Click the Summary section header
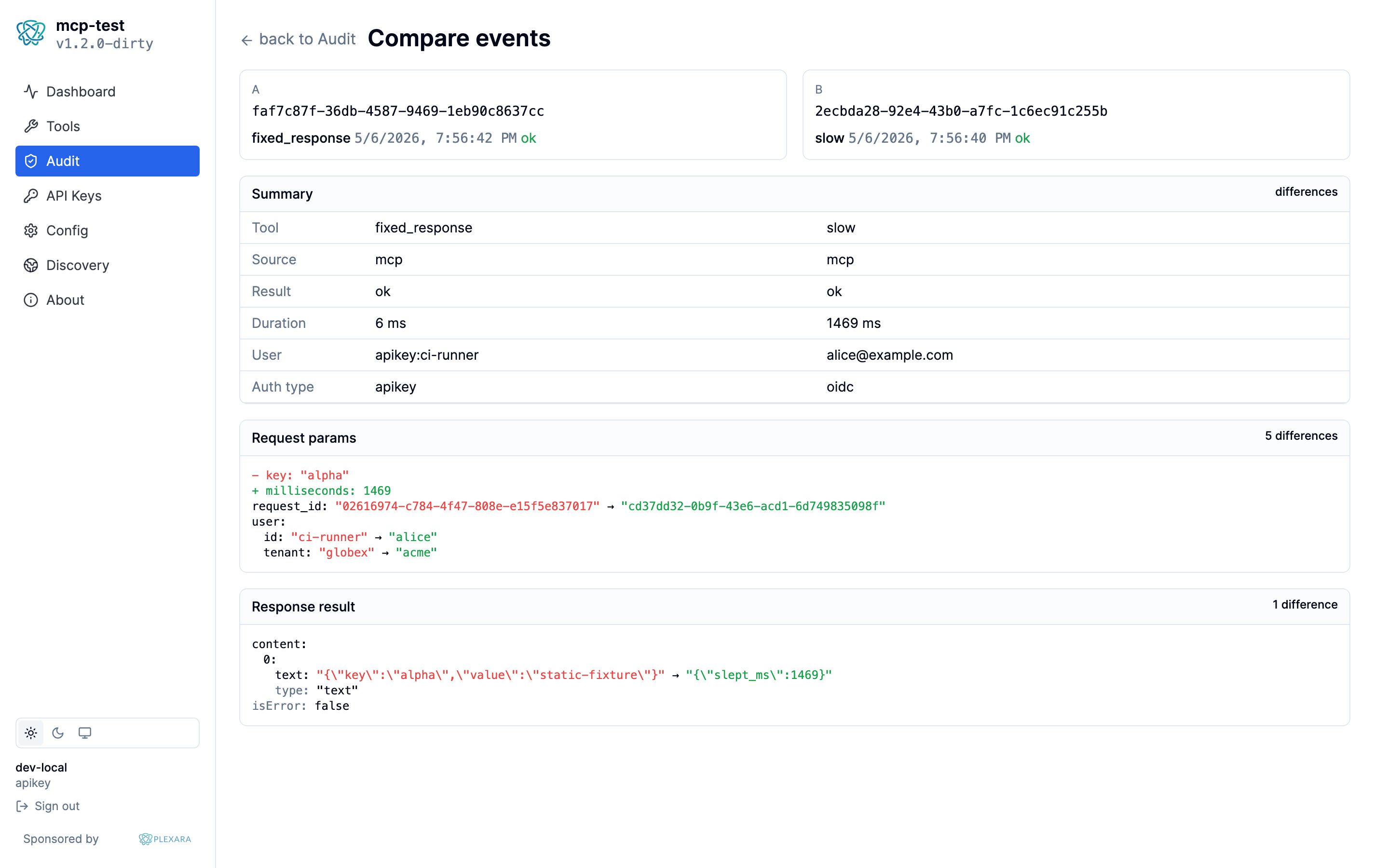This screenshot has height=868, width=1389. 794,194
